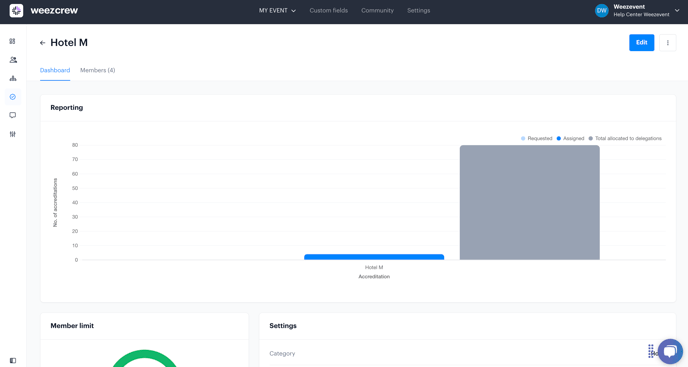Open the organization chart icon in sidebar

(x=13, y=78)
